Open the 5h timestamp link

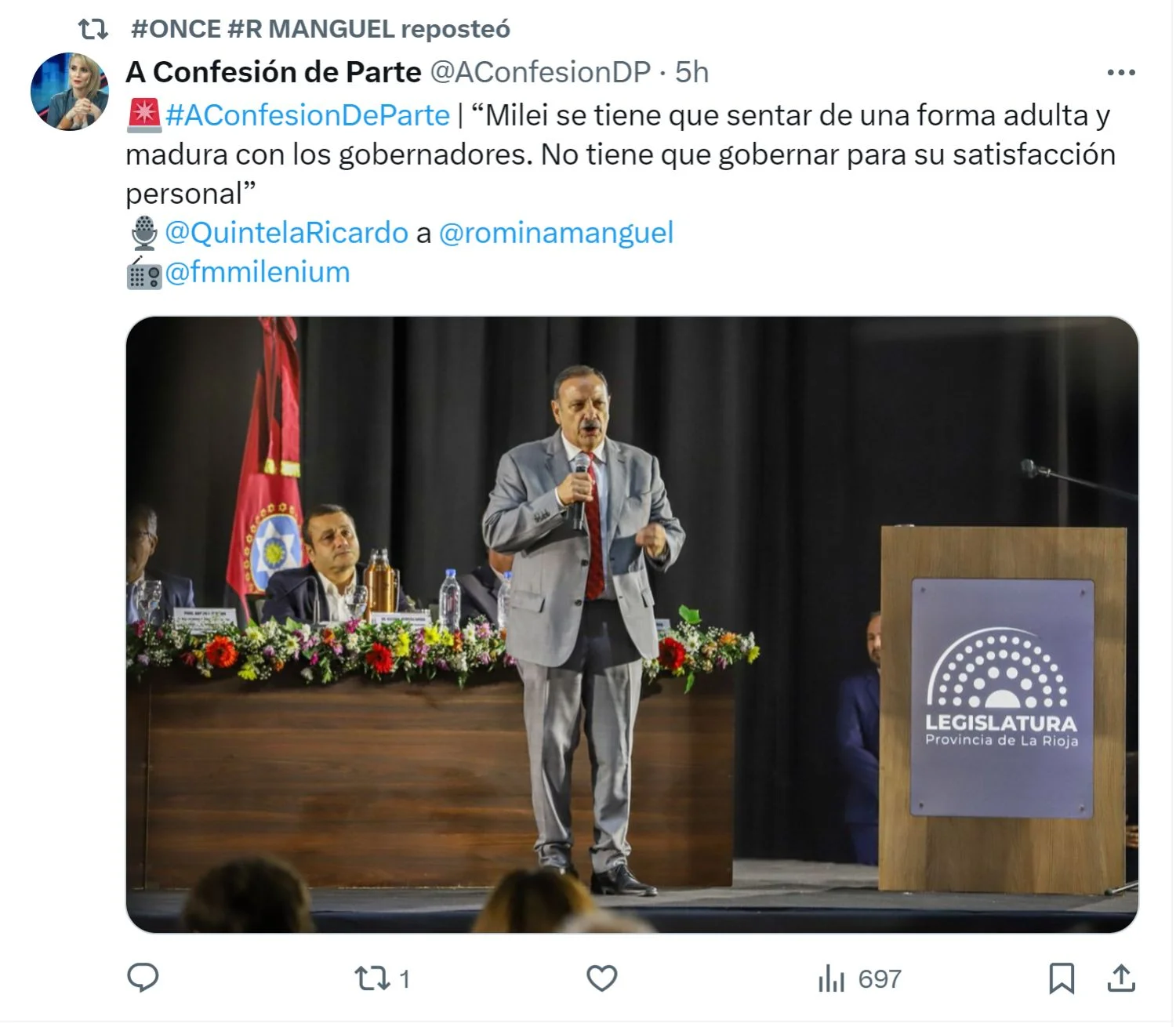click(691, 72)
